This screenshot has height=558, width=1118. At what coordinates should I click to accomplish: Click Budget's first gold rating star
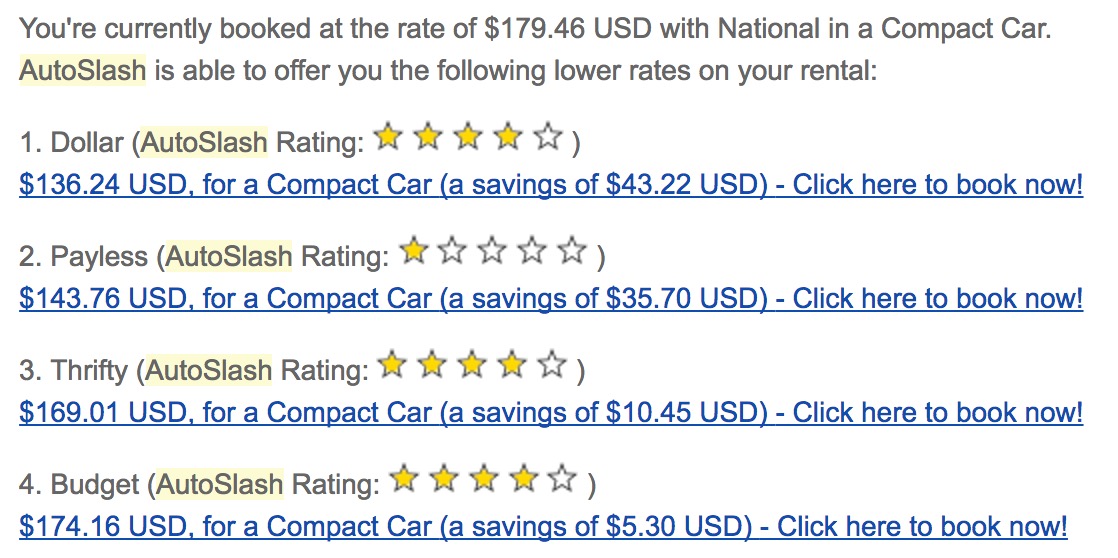coord(404,480)
